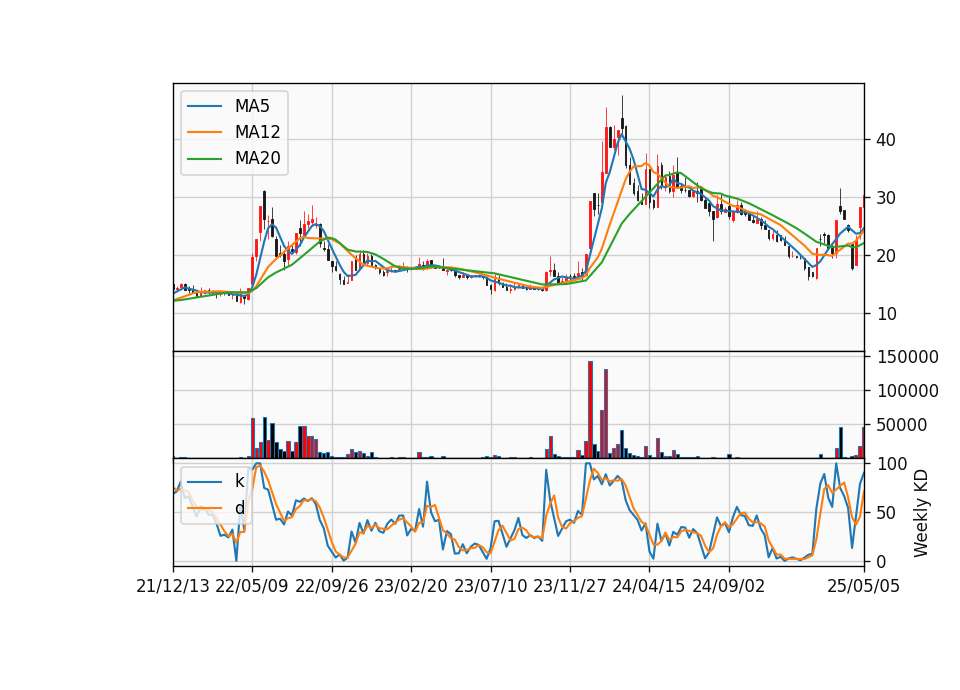This screenshot has height=690, width=960.
Task: Click the d legend label in the KD panel
Action: click(239, 508)
